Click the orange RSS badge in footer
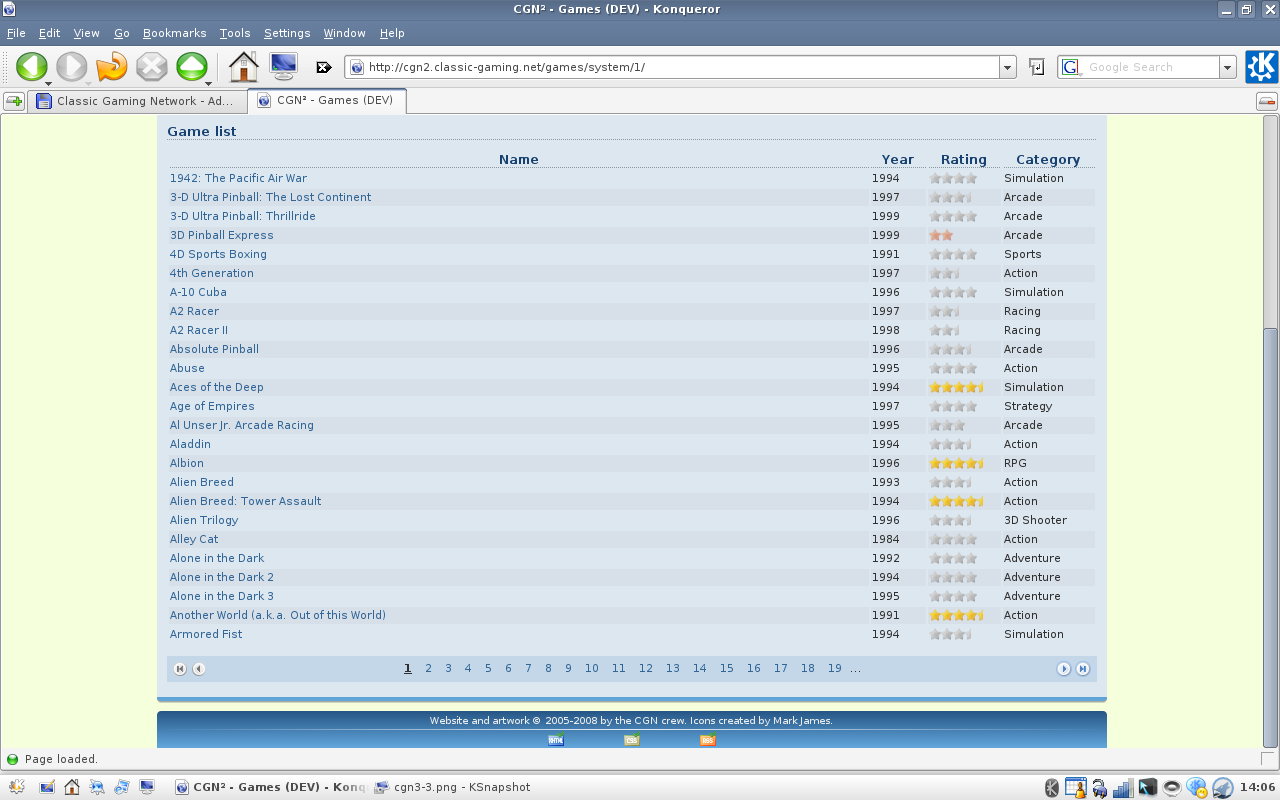 [x=707, y=740]
